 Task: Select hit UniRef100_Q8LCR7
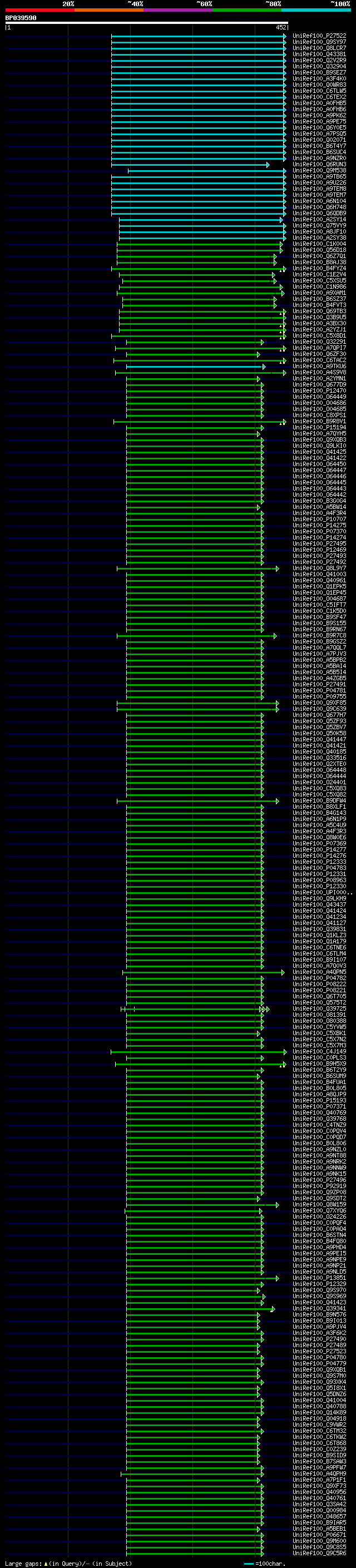[x=319, y=48]
